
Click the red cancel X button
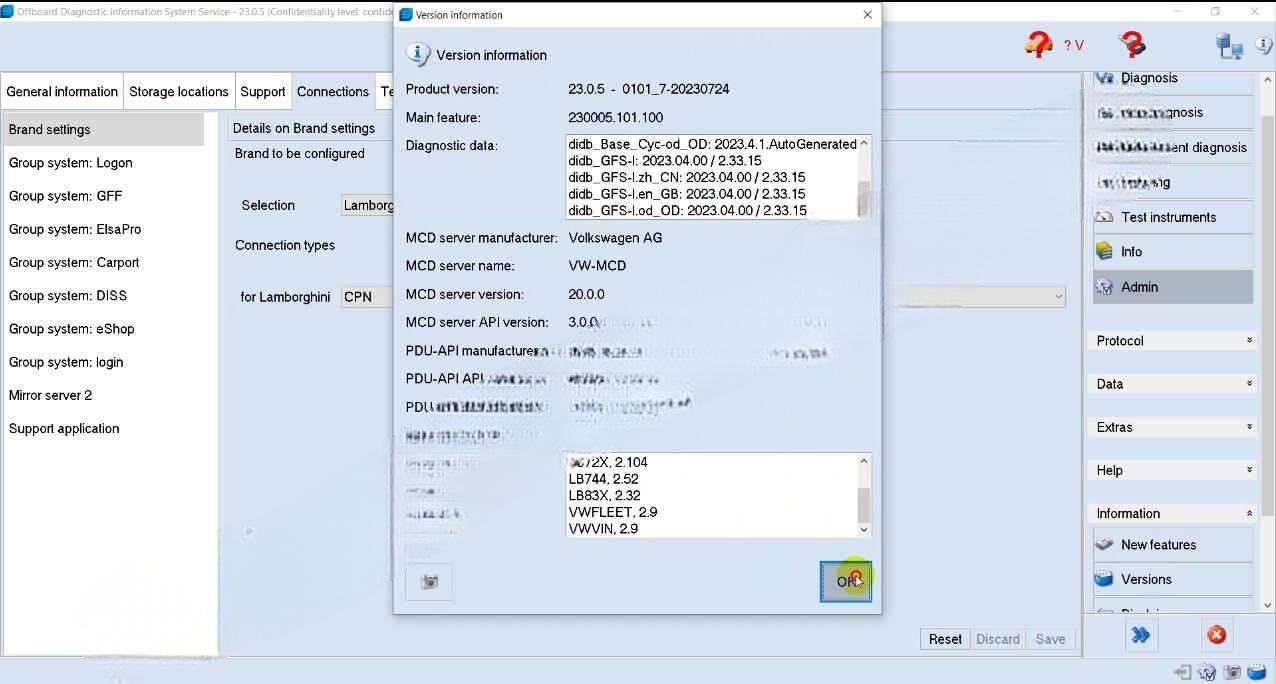(x=1216, y=635)
